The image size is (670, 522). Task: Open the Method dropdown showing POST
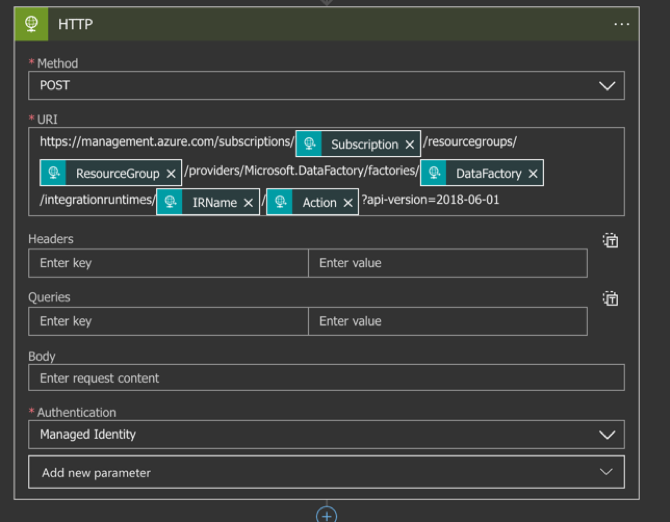[x=326, y=85]
